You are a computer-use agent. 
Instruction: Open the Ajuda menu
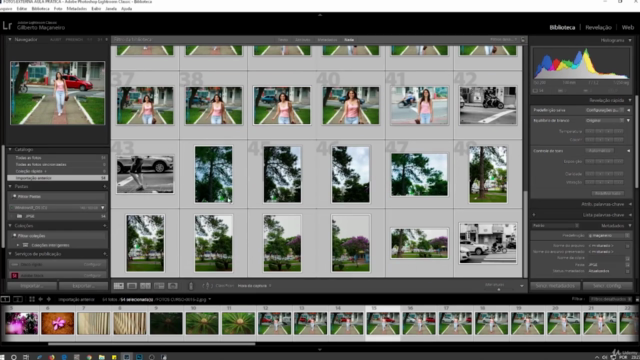coord(127,9)
